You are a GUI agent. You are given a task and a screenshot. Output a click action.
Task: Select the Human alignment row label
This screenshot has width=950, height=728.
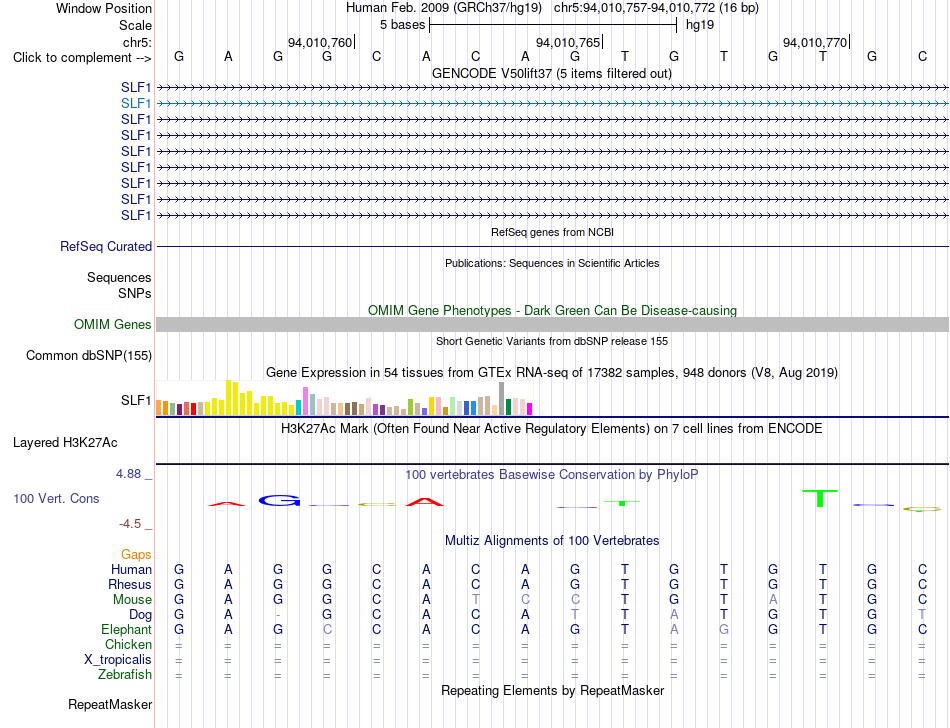[x=131, y=569]
